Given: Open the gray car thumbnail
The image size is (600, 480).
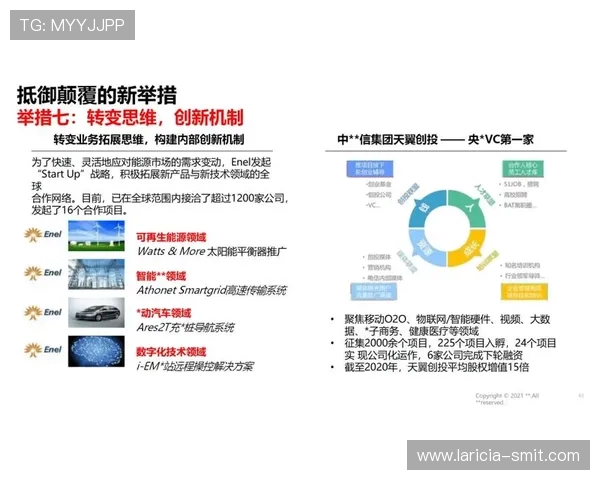Looking at the screenshot, I should pyautogui.click(x=96, y=313).
